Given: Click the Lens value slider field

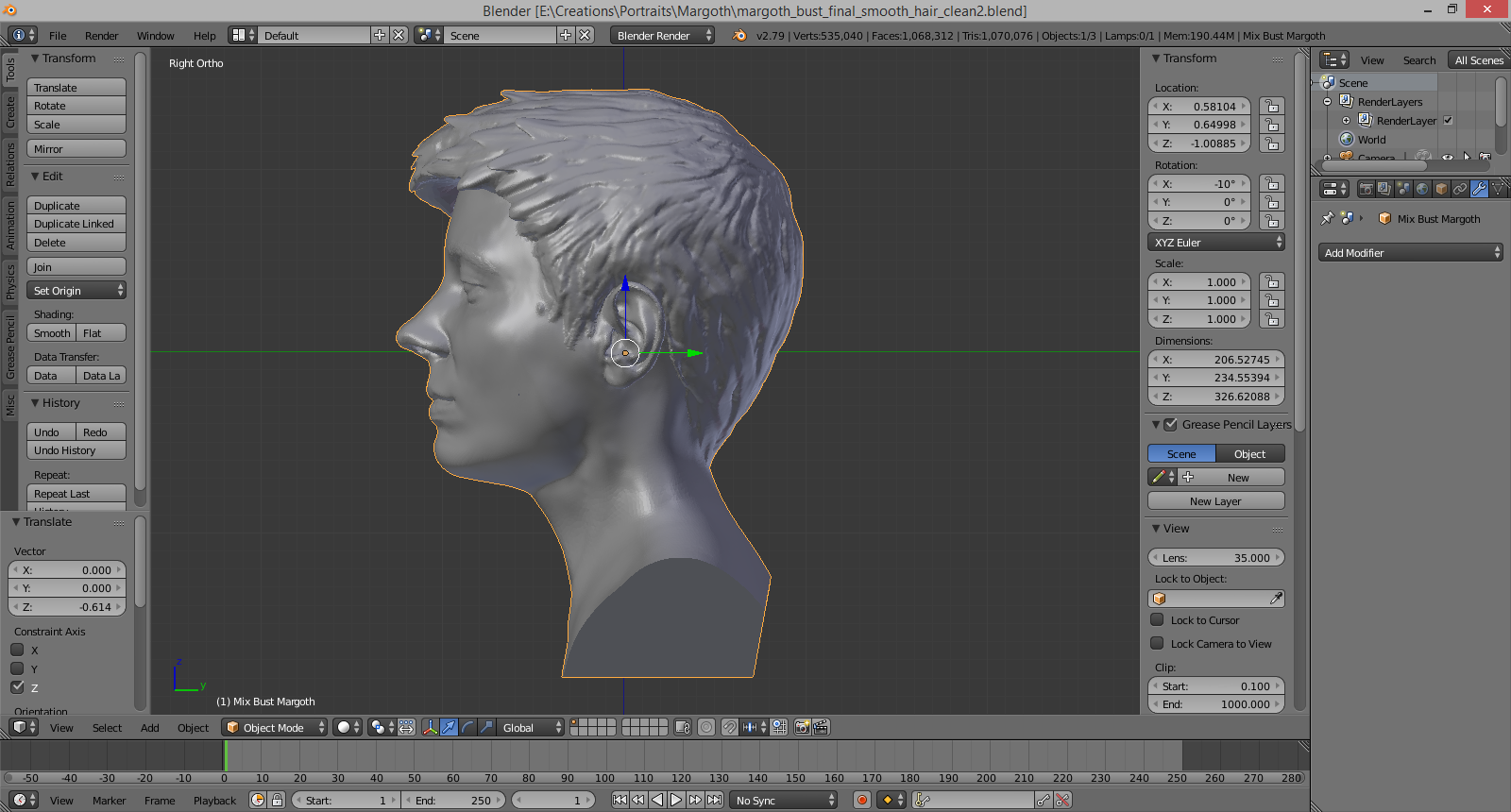Looking at the screenshot, I should pyautogui.click(x=1215, y=557).
